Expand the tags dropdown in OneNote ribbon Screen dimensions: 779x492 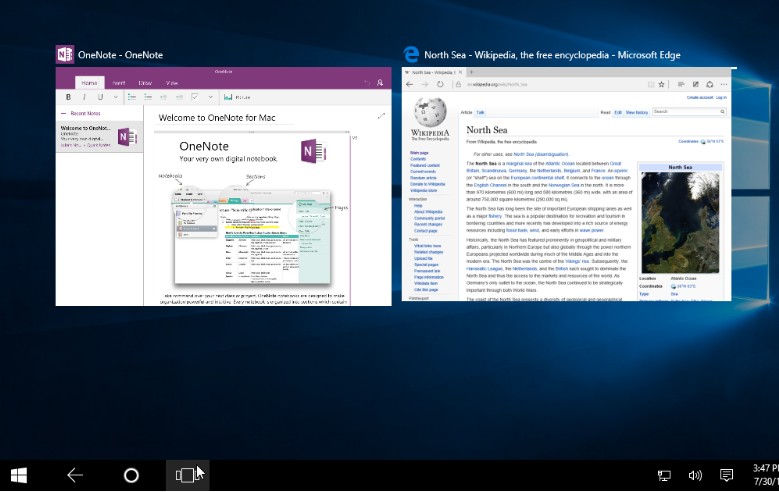point(211,97)
